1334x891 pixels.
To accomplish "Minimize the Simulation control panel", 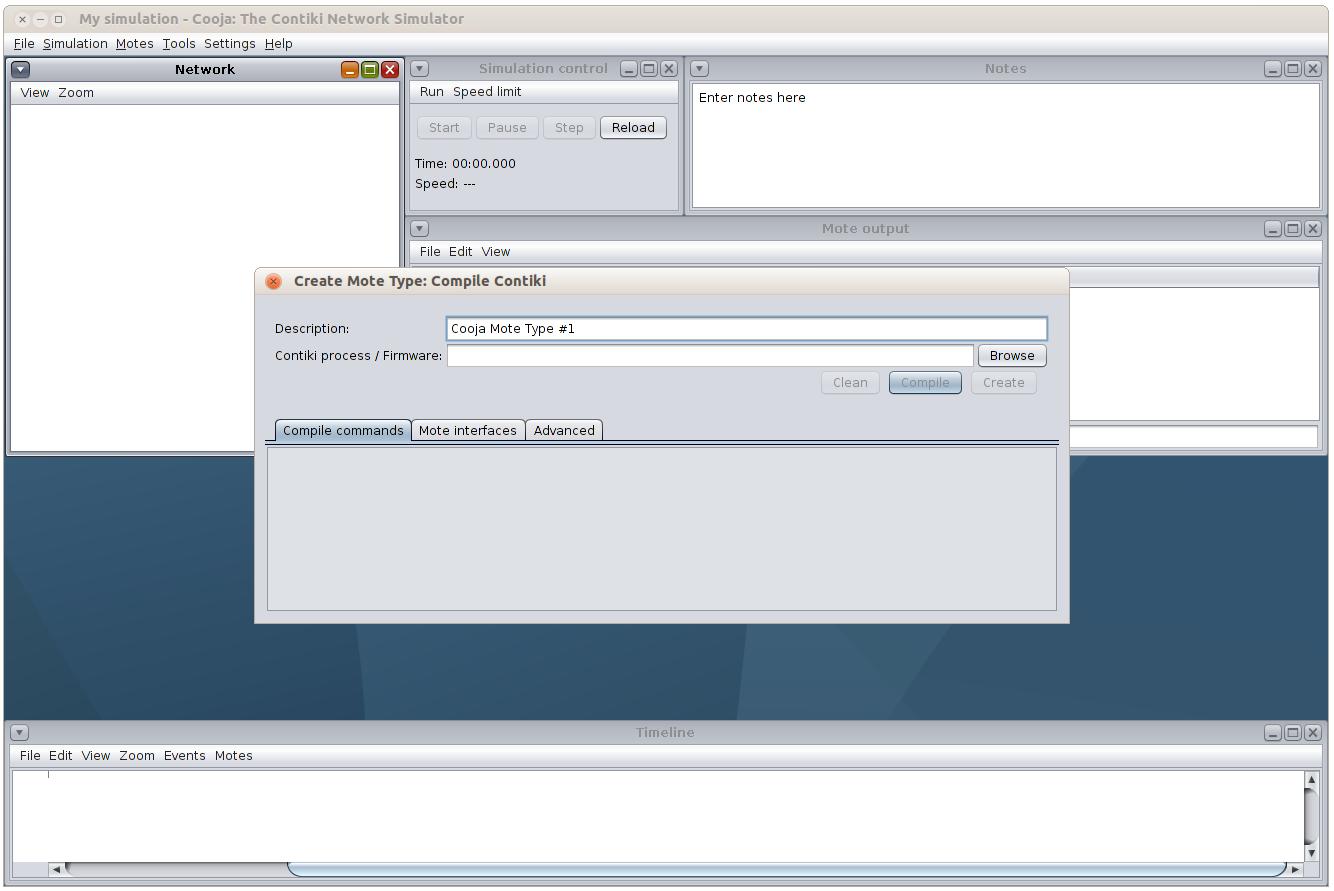I will (x=629, y=69).
